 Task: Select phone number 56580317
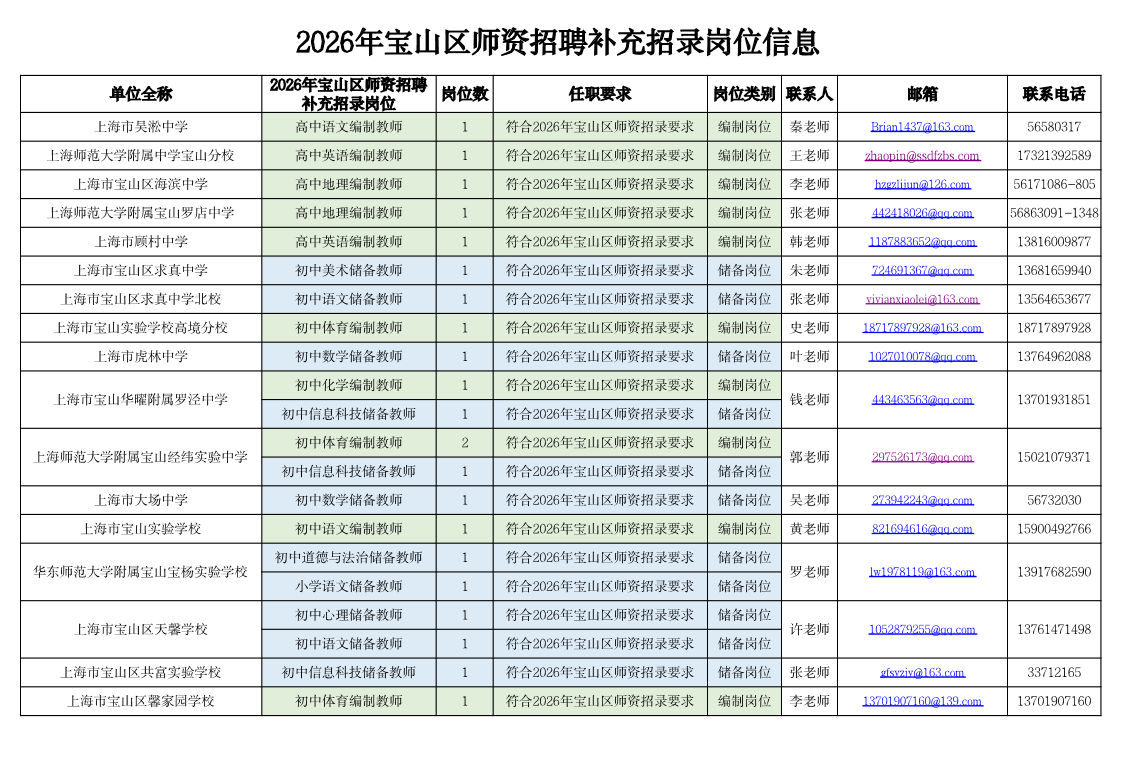1054,127
